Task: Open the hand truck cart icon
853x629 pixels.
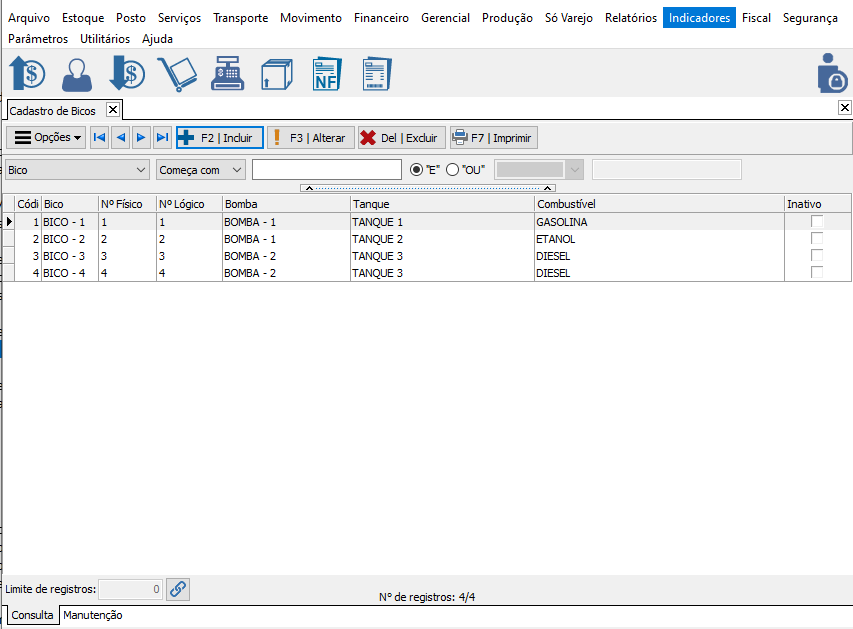Action: (x=177, y=75)
